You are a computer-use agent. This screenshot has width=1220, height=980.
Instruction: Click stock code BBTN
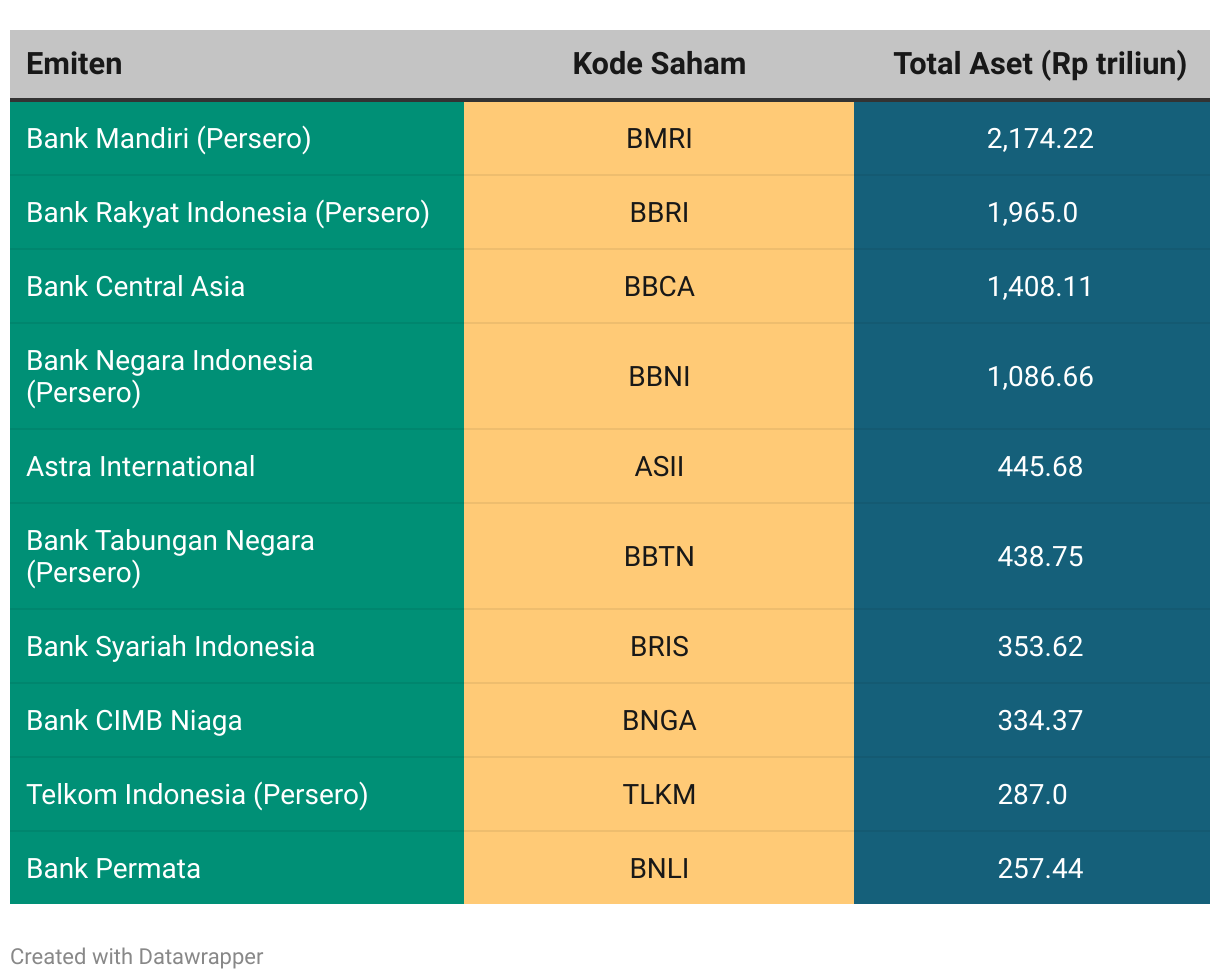coord(659,556)
